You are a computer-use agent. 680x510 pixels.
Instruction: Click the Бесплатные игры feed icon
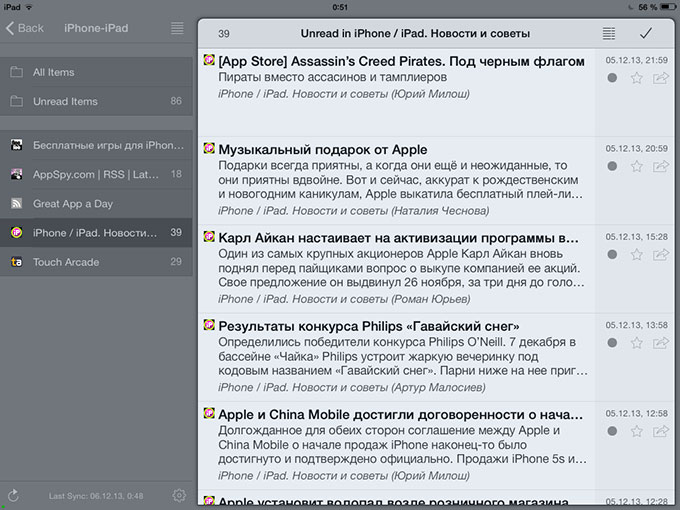tap(16, 145)
